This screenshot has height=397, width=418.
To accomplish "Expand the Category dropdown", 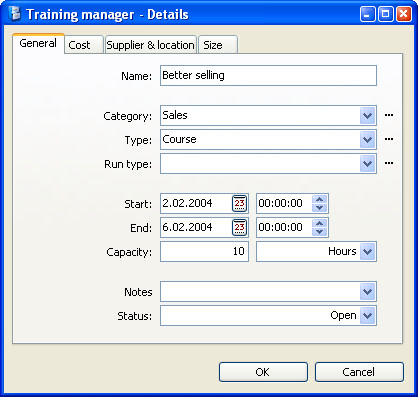I will pos(367,116).
